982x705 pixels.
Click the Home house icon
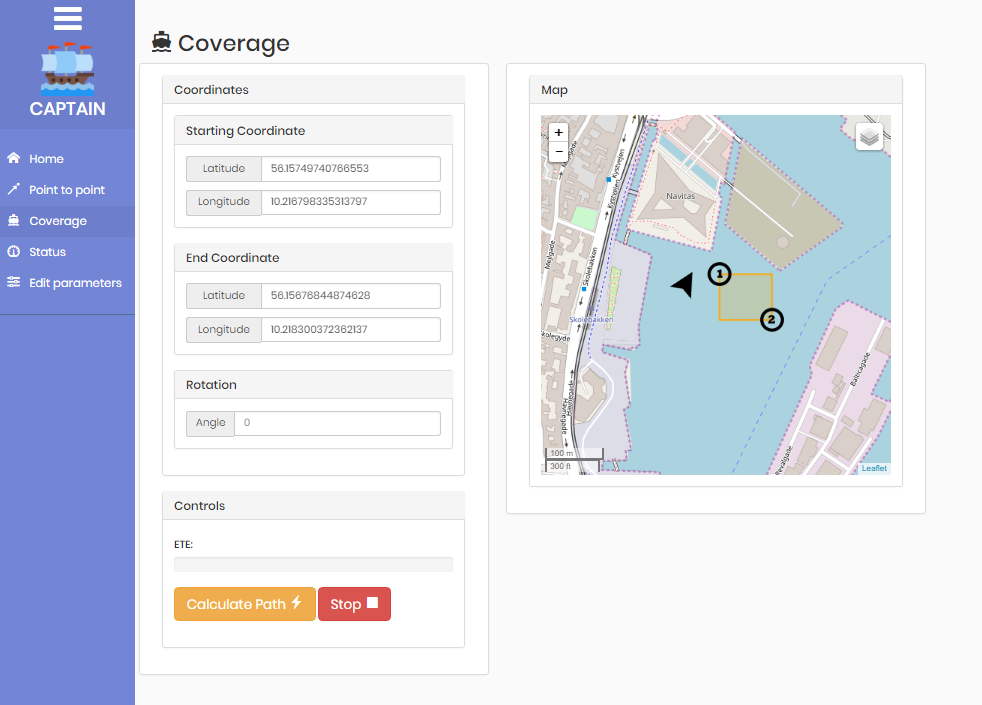14,158
